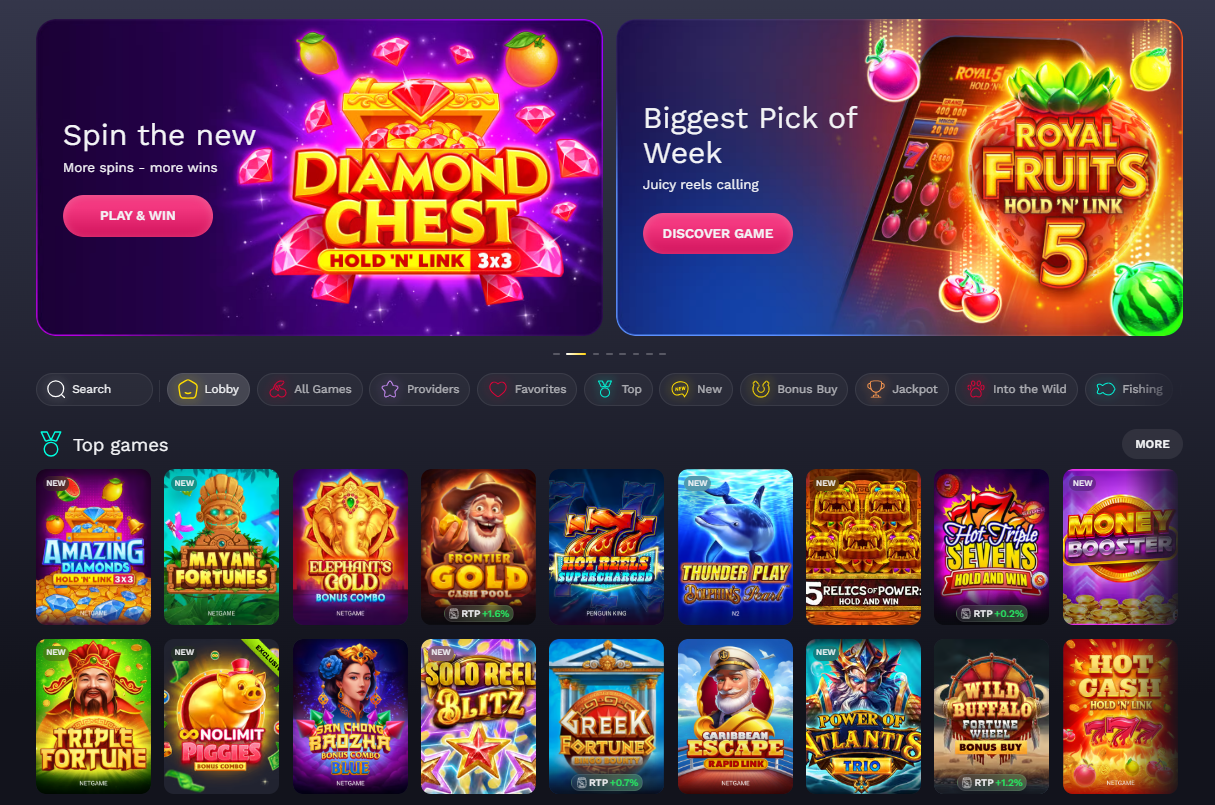Click the cherries icon on All Games
1215x805 pixels.
277,389
